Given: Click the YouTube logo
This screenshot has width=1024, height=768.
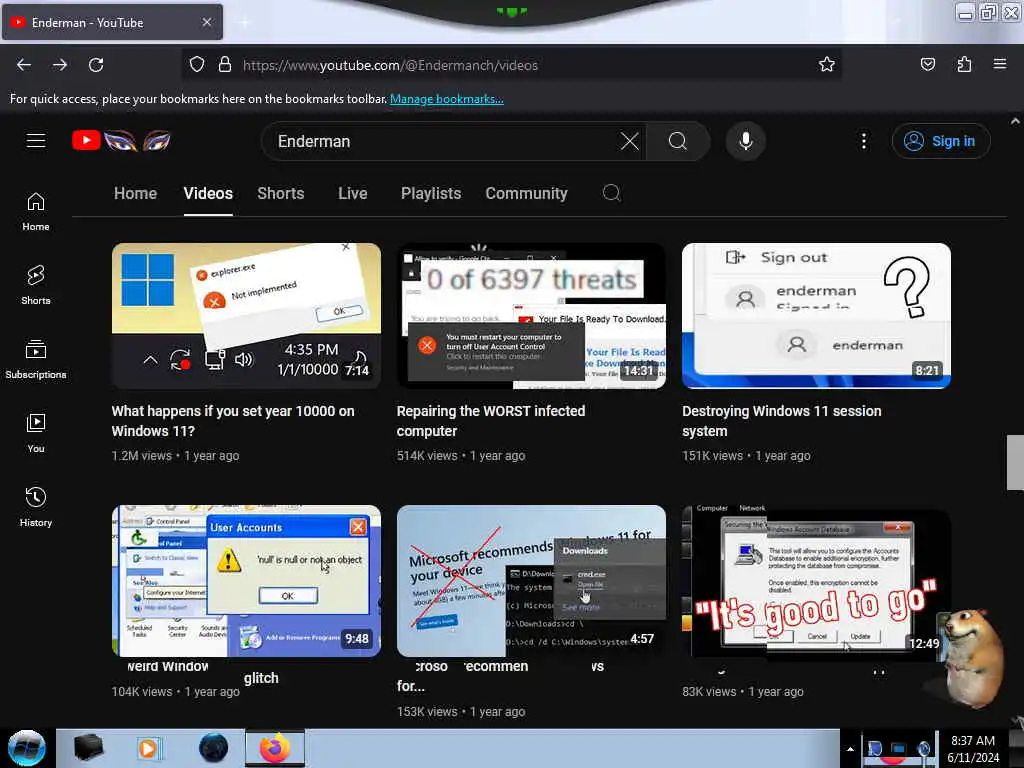Looking at the screenshot, I should coord(121,140).
